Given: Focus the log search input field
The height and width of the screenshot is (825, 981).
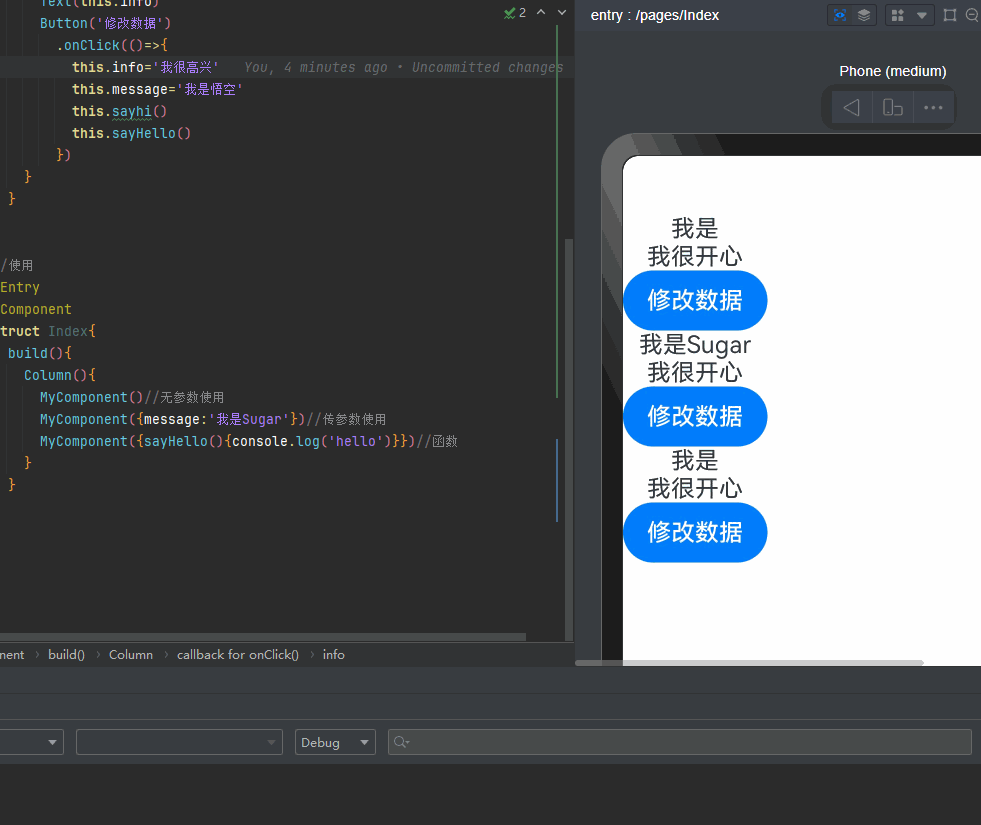Looking at the screenshot, I should pyautogui.click(x=679, y=742).
